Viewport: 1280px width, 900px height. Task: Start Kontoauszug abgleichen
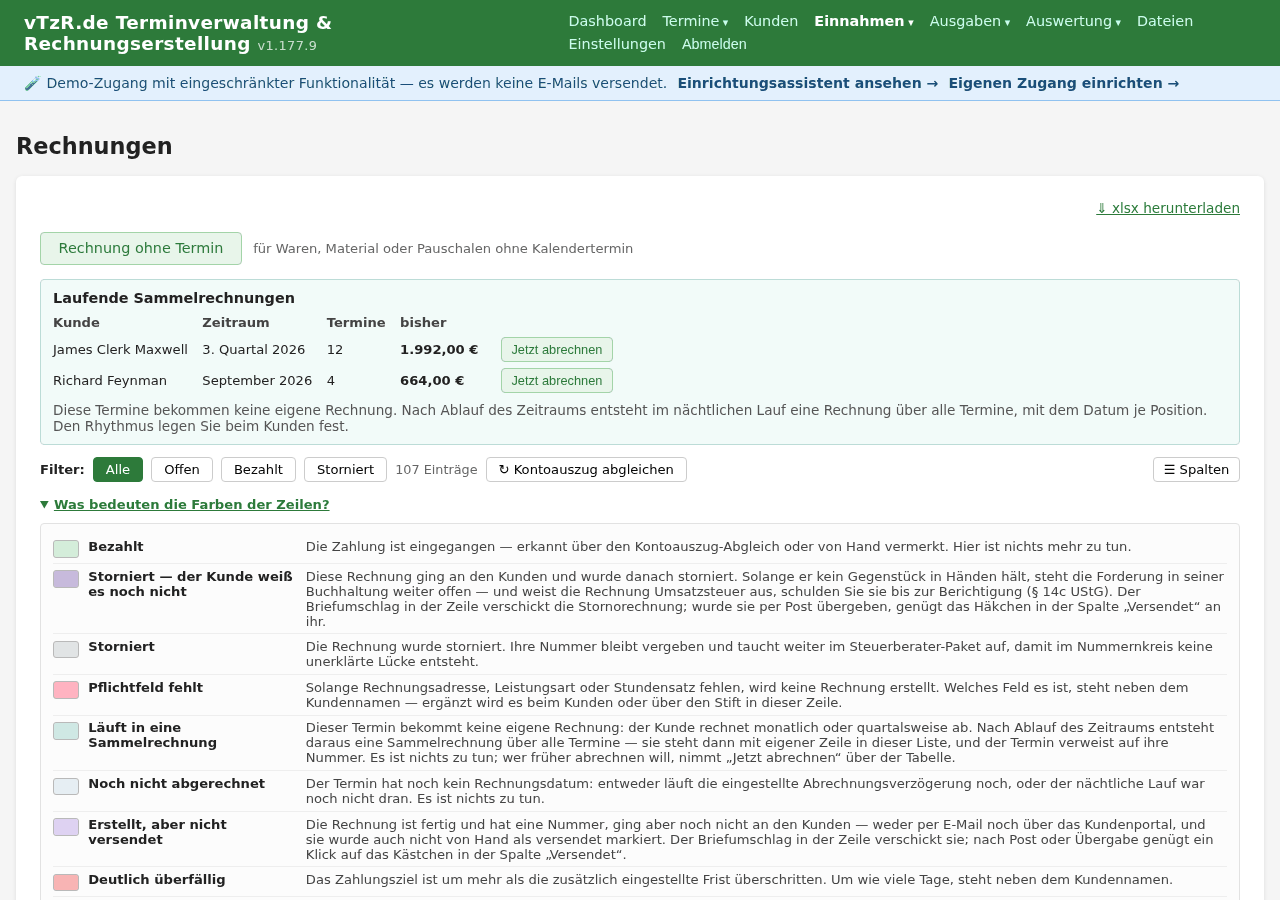(586, 469)
